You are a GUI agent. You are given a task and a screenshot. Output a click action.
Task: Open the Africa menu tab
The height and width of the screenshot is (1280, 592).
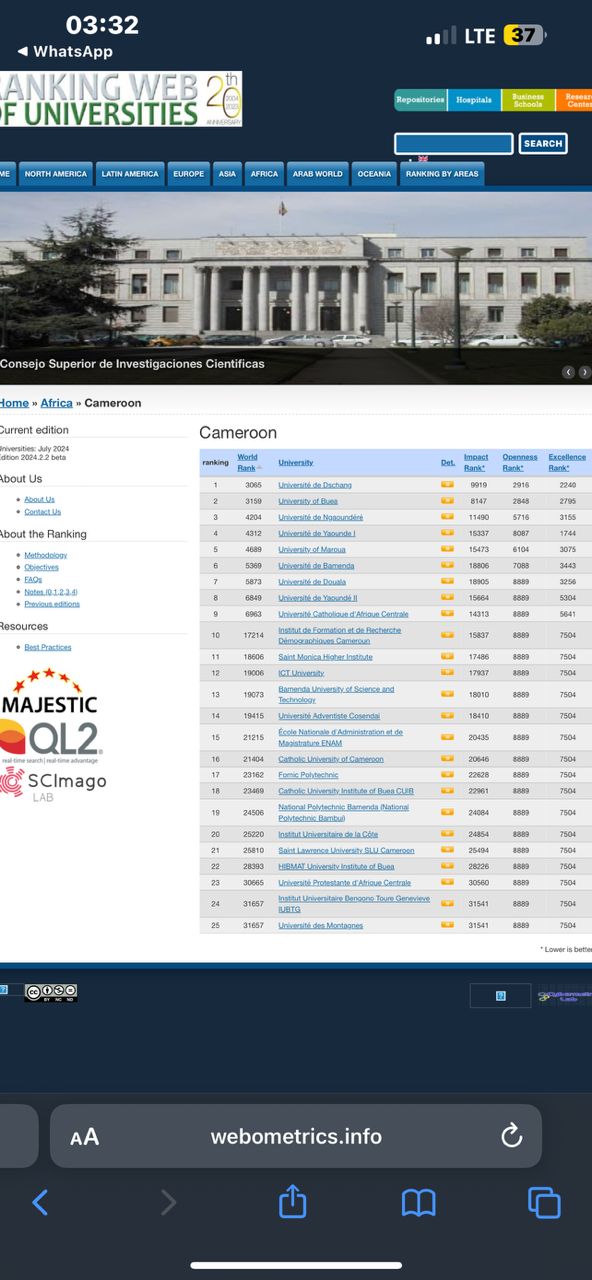click(x=264, y=174)
